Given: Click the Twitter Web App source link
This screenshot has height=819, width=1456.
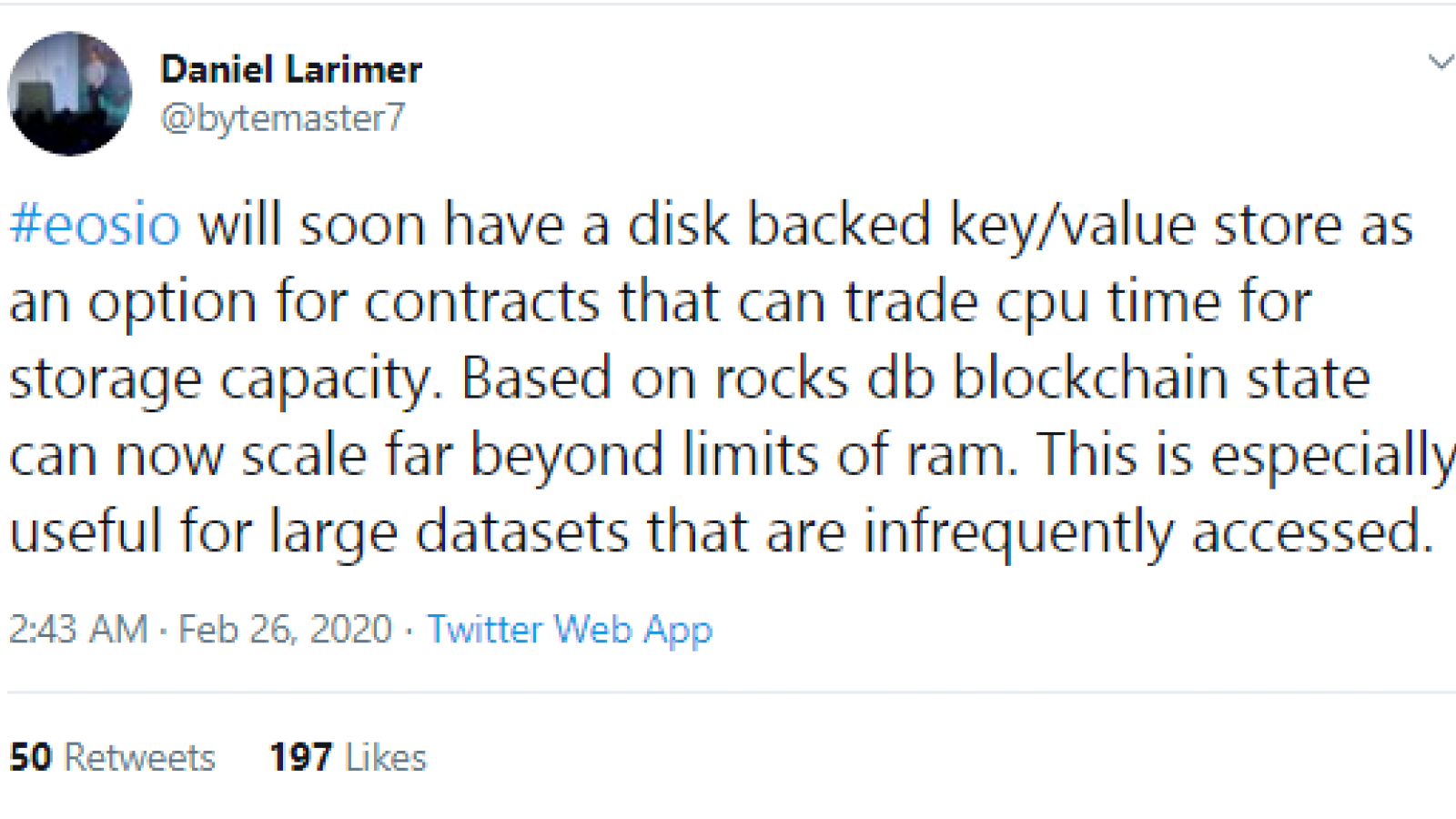Looking at the screenshot, I should pos(571,630).
